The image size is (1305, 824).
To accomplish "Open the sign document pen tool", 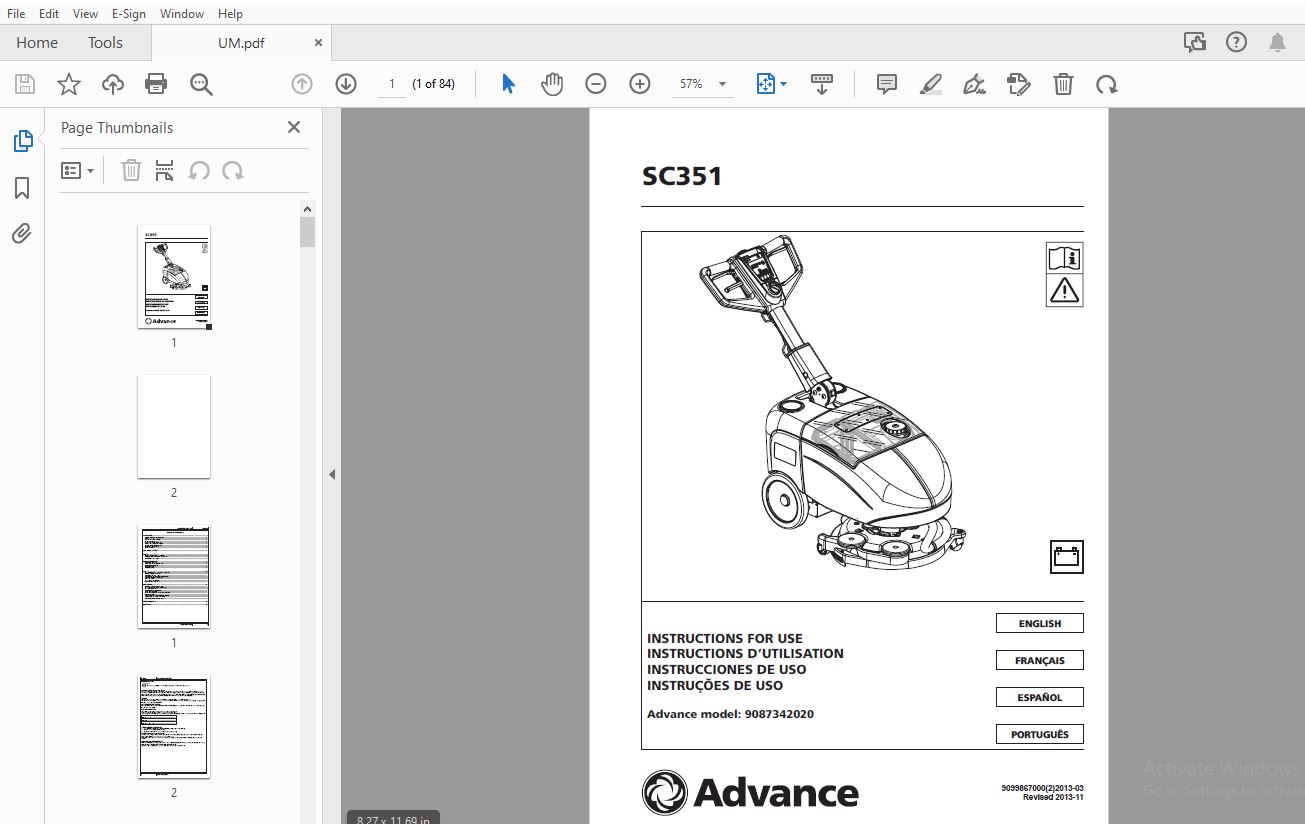I will (974, 84).
